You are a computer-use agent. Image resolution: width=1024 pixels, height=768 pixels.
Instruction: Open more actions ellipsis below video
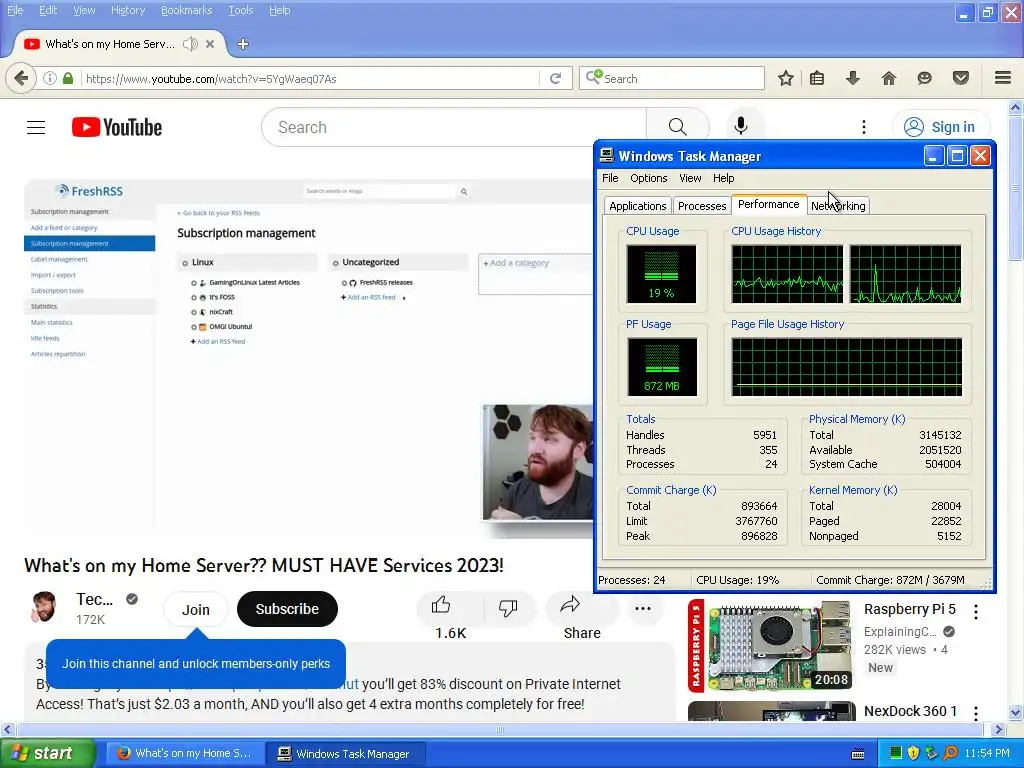click(643, 608)
